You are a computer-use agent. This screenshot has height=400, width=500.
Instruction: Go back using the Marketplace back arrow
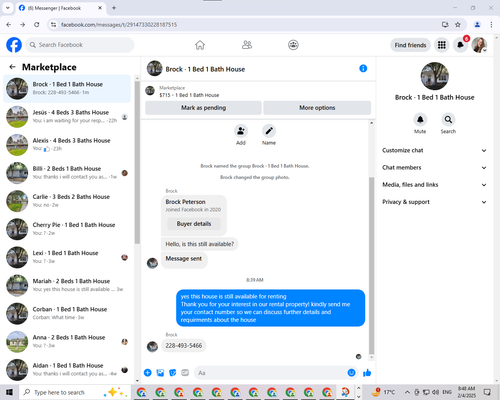(12, 67)
